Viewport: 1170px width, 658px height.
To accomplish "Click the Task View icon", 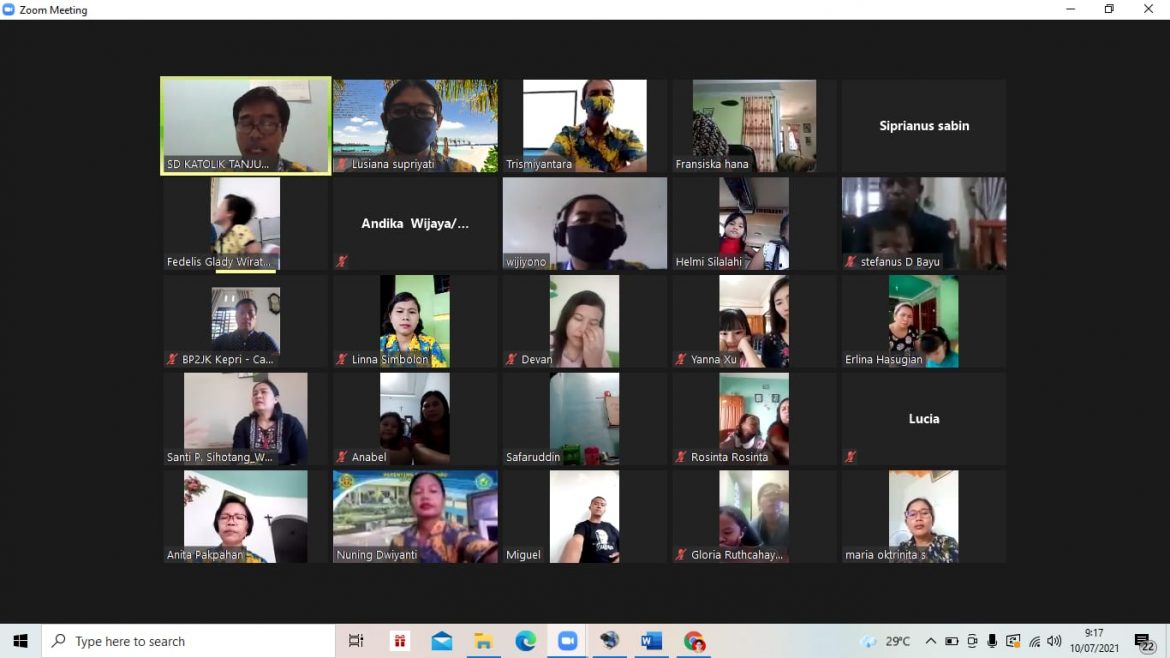I will tap(356, 641).
